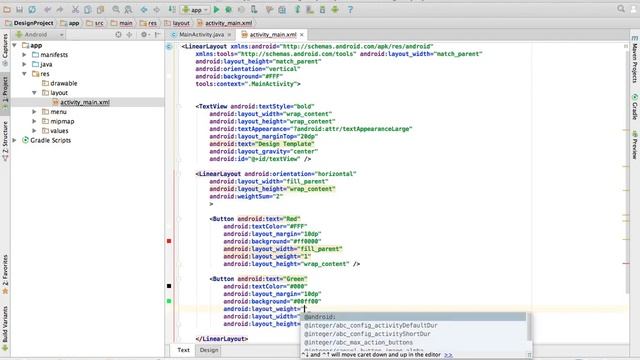Expand the mipmap folder
Image resolution: width=640 pixels, height=360 pixels.
(x=34, y=121)
